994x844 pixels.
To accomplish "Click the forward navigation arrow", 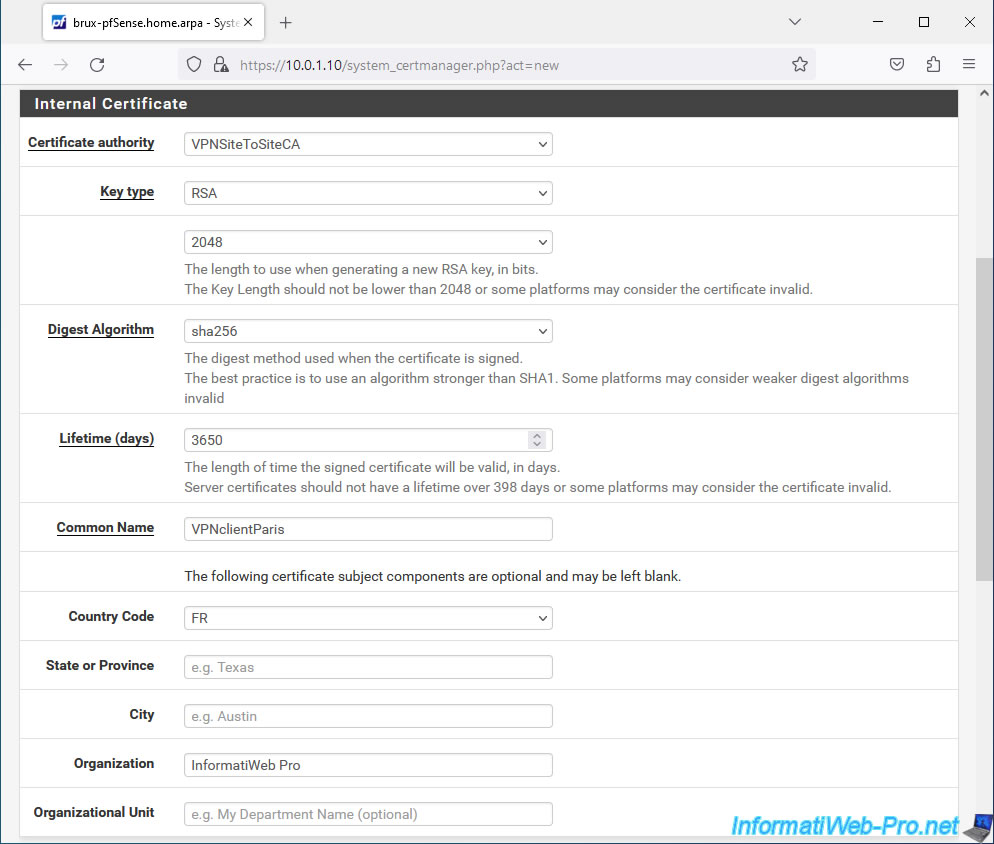I will coord(61,65).
